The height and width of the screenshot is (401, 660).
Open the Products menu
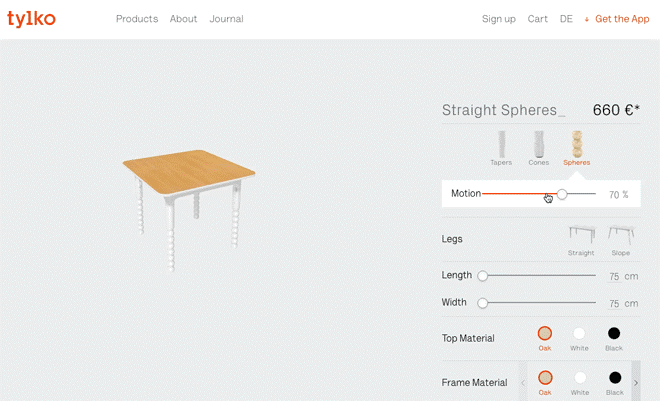(137, 19)
